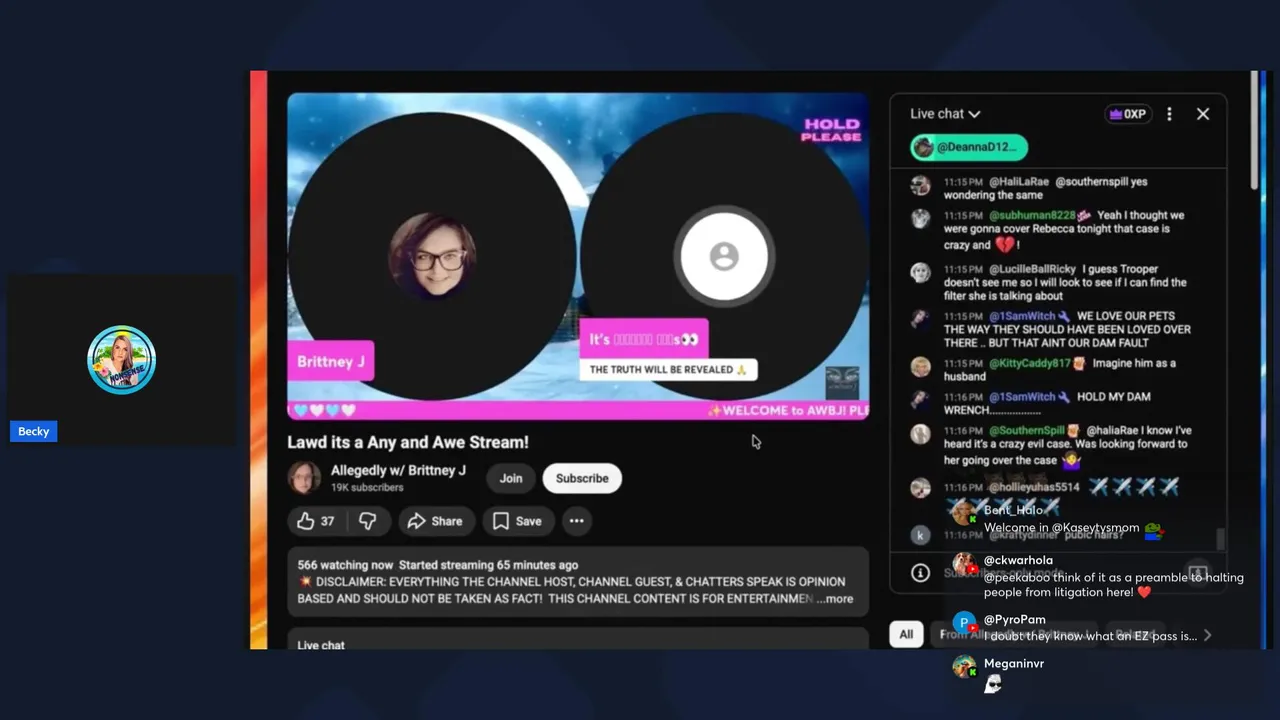Click the Becky name label
The height and width of the screenshot is (720, 1280).
tap(34, 431)
